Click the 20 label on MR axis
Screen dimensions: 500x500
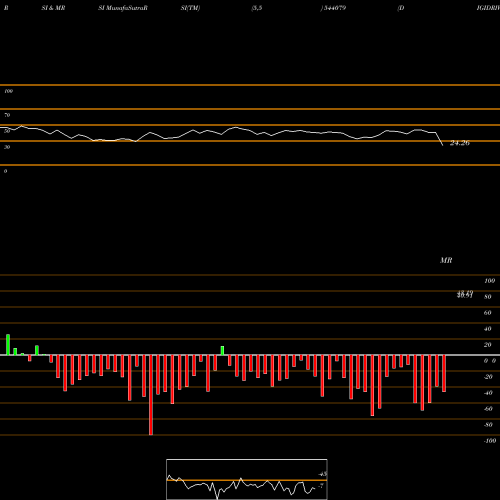[x=487, y=345]
